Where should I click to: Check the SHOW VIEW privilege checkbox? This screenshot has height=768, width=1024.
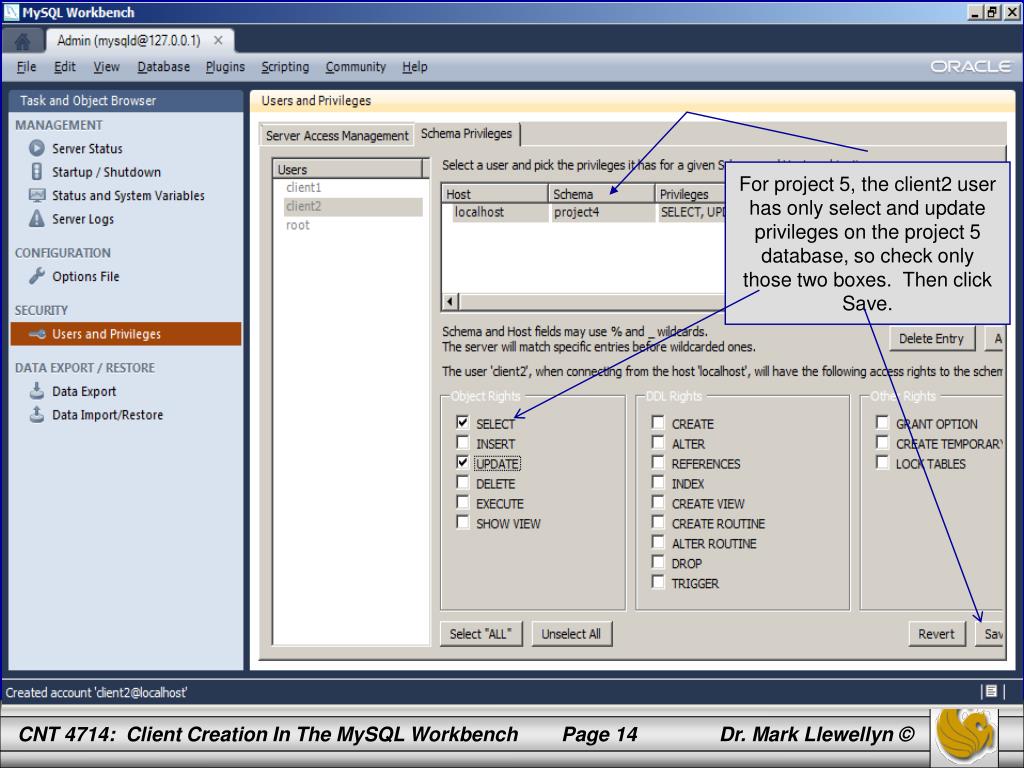coord(462,522)
